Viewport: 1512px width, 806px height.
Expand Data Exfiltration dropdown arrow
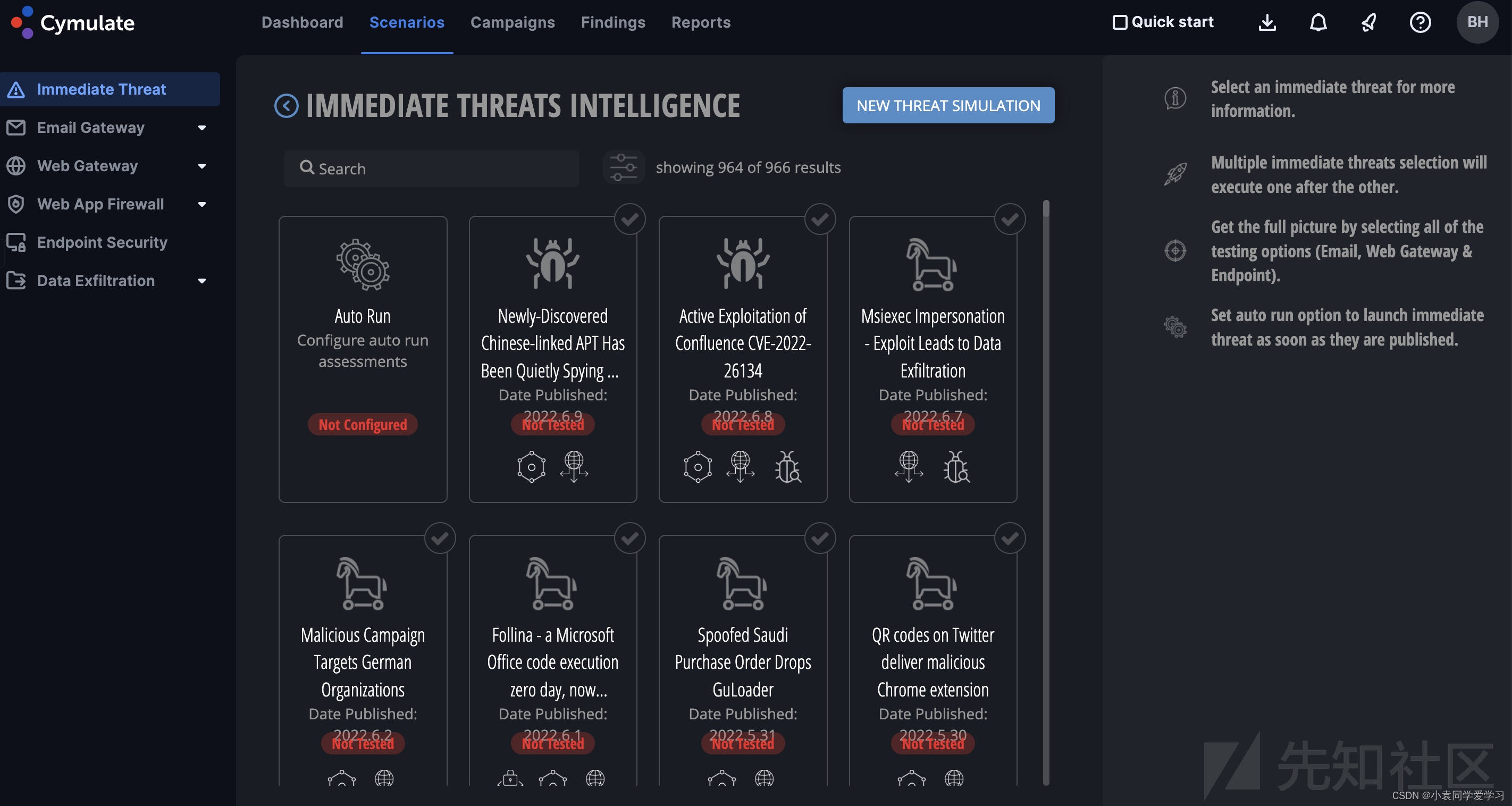pos(202,281)
